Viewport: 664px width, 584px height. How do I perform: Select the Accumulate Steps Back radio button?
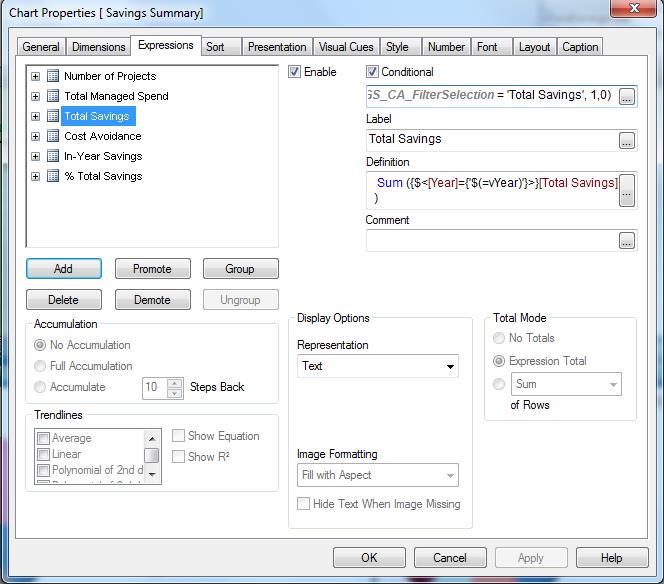pyautogui.click(x=40, y=387)
